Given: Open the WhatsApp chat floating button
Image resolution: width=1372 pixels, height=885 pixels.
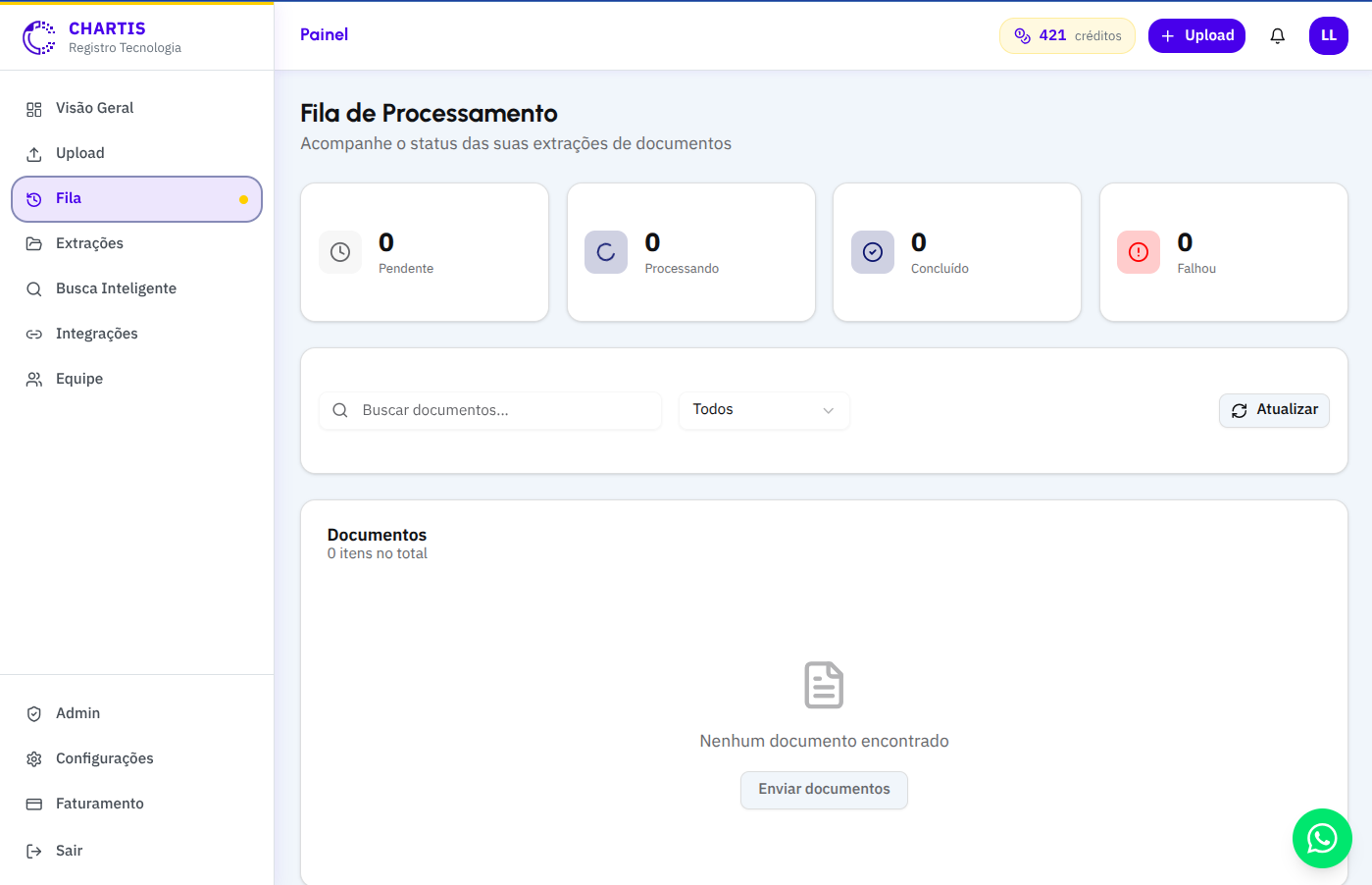Looking at the screenshot, I should coord(1322,838).
